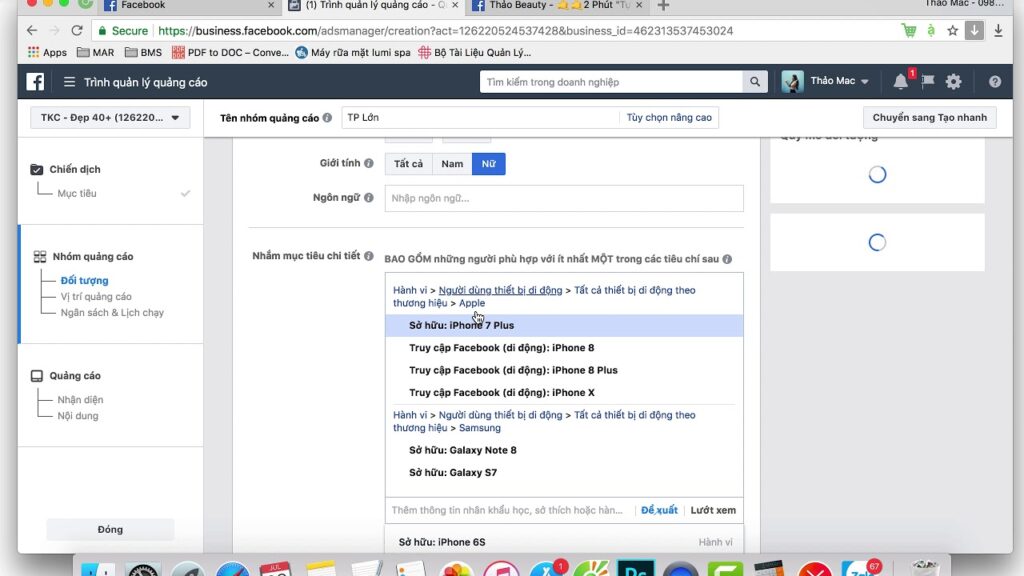1024x576 pixels.
Task: Switch to the Facebook browser tab
Action: tap(189, 6)
